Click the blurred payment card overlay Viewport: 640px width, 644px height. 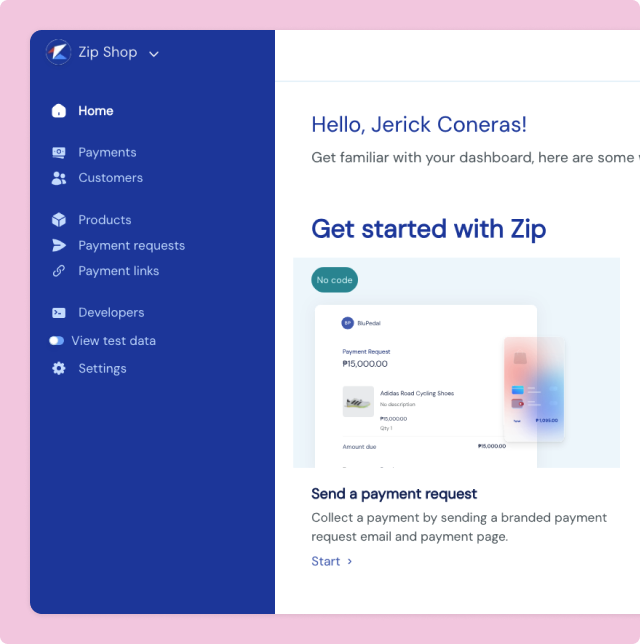pos(534,389)
